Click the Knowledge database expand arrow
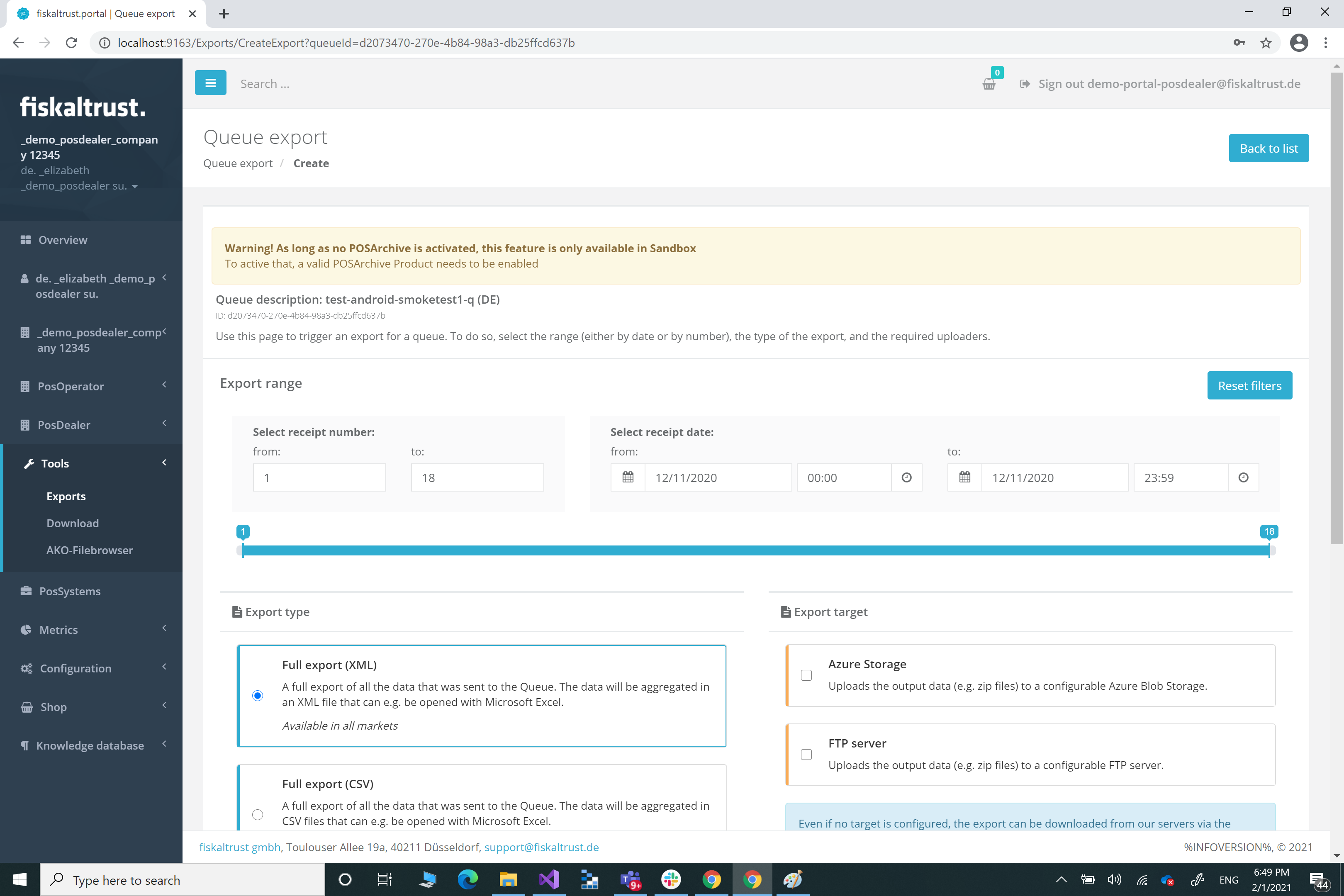The width and height of the screenshot is (1344, 896). [163, 745]
